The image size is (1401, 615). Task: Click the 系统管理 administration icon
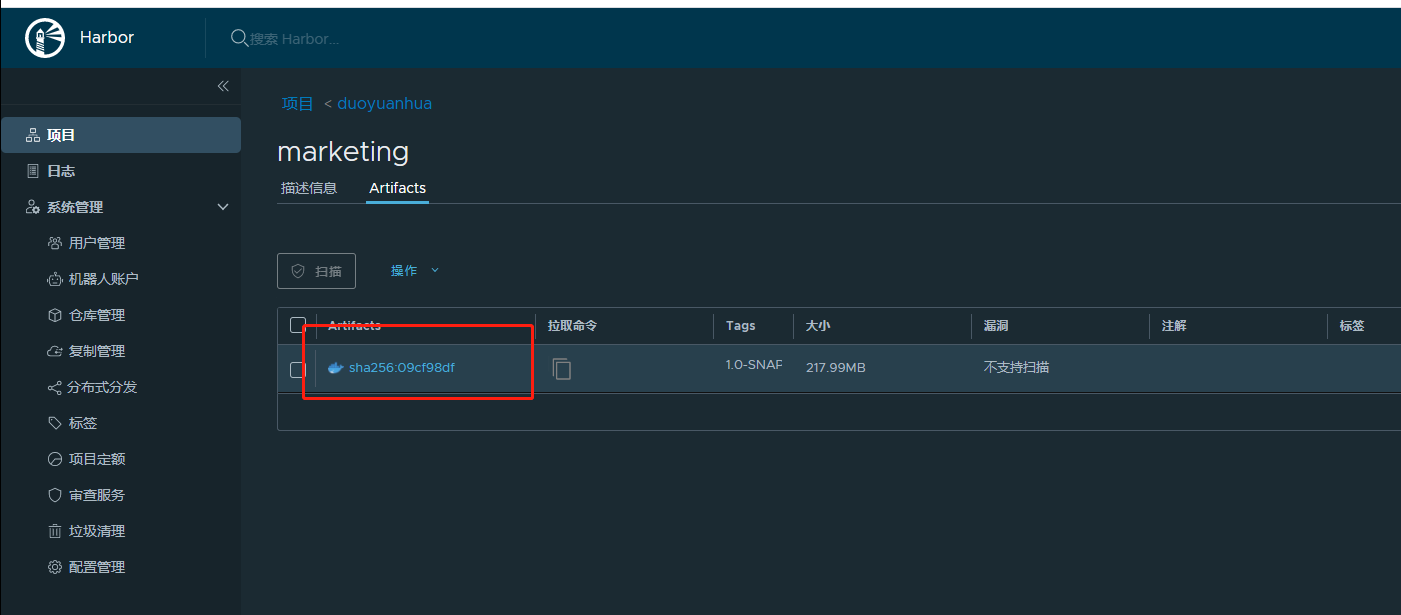point(33,207)
